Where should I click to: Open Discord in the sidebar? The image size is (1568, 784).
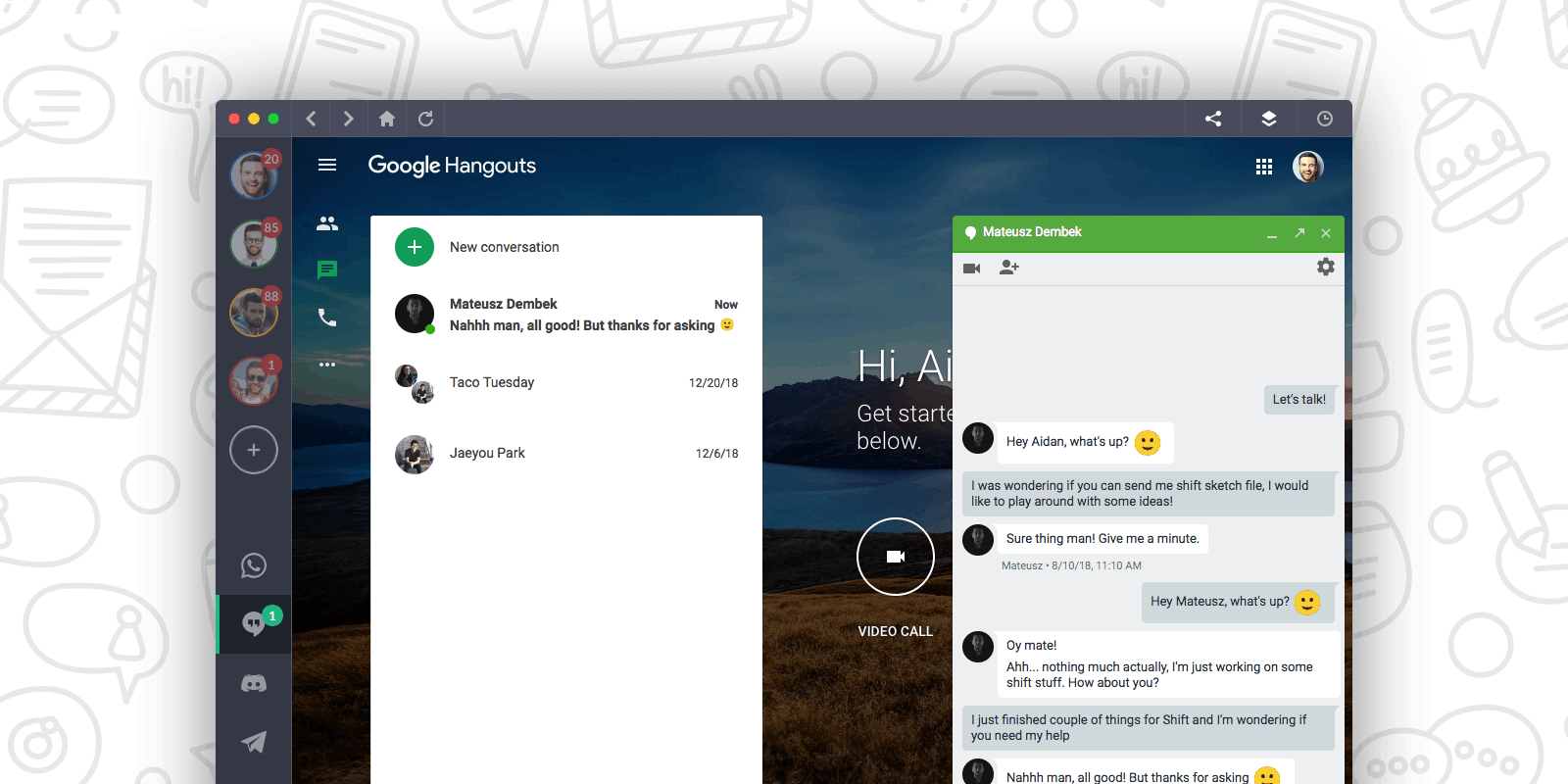(x=254, y=683)
